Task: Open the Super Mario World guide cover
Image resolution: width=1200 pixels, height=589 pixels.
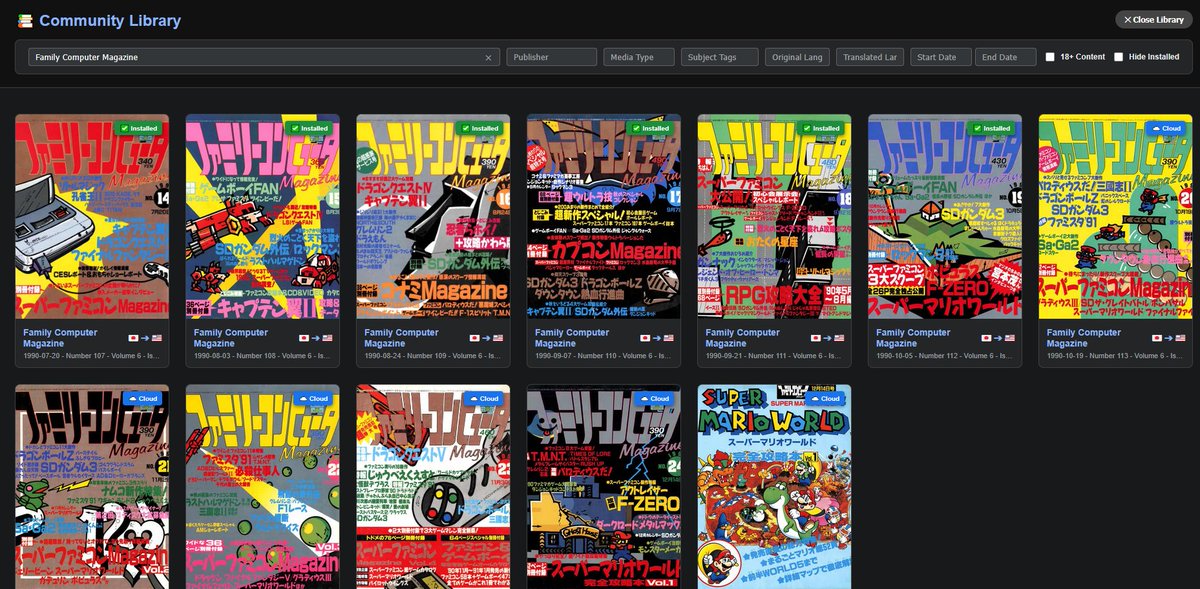Action: (x=775, y=486)
